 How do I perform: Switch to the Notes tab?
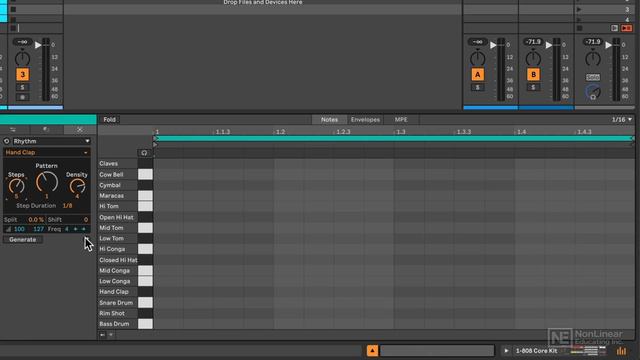coord(329,120)
